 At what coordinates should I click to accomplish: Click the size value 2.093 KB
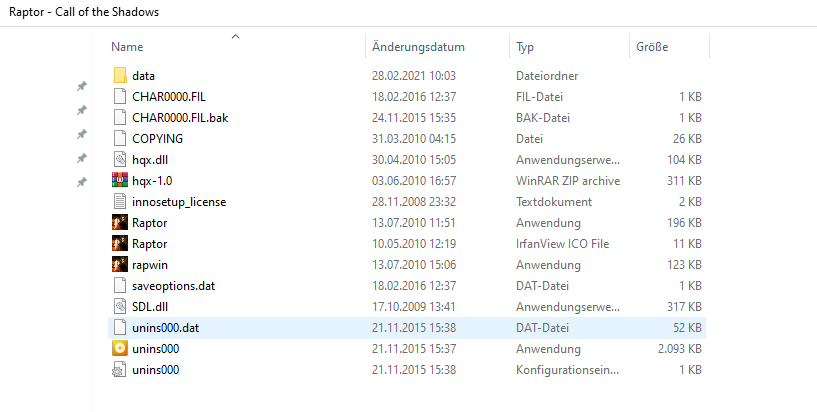pyautogui.click(x=679, y=349)
